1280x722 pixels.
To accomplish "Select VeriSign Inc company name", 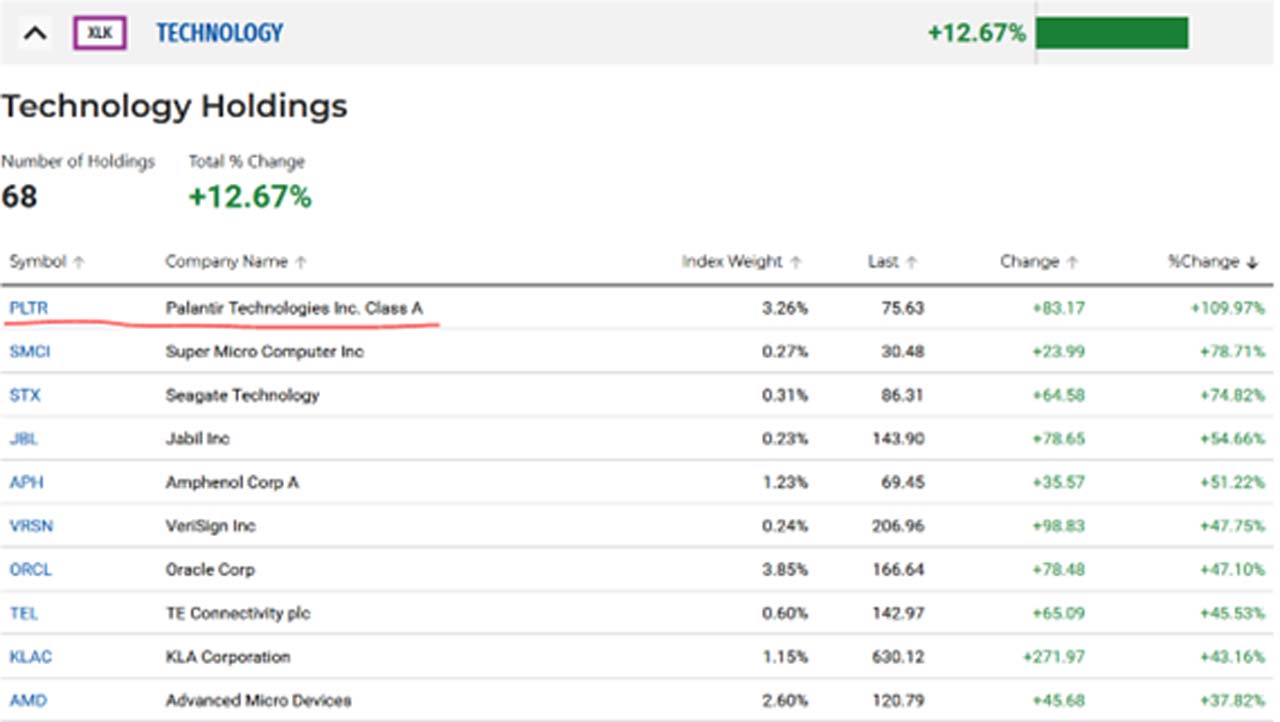I will pos(211,526).
